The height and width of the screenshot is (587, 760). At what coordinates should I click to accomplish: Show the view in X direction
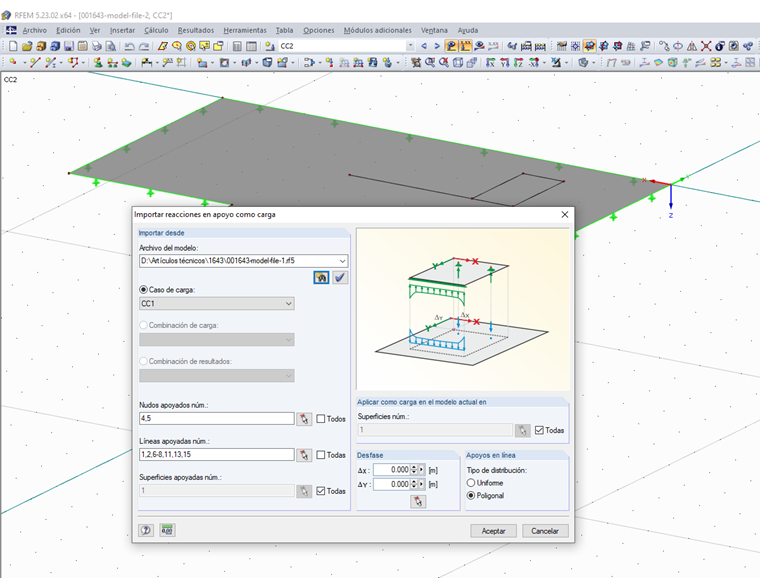(491, 62)
